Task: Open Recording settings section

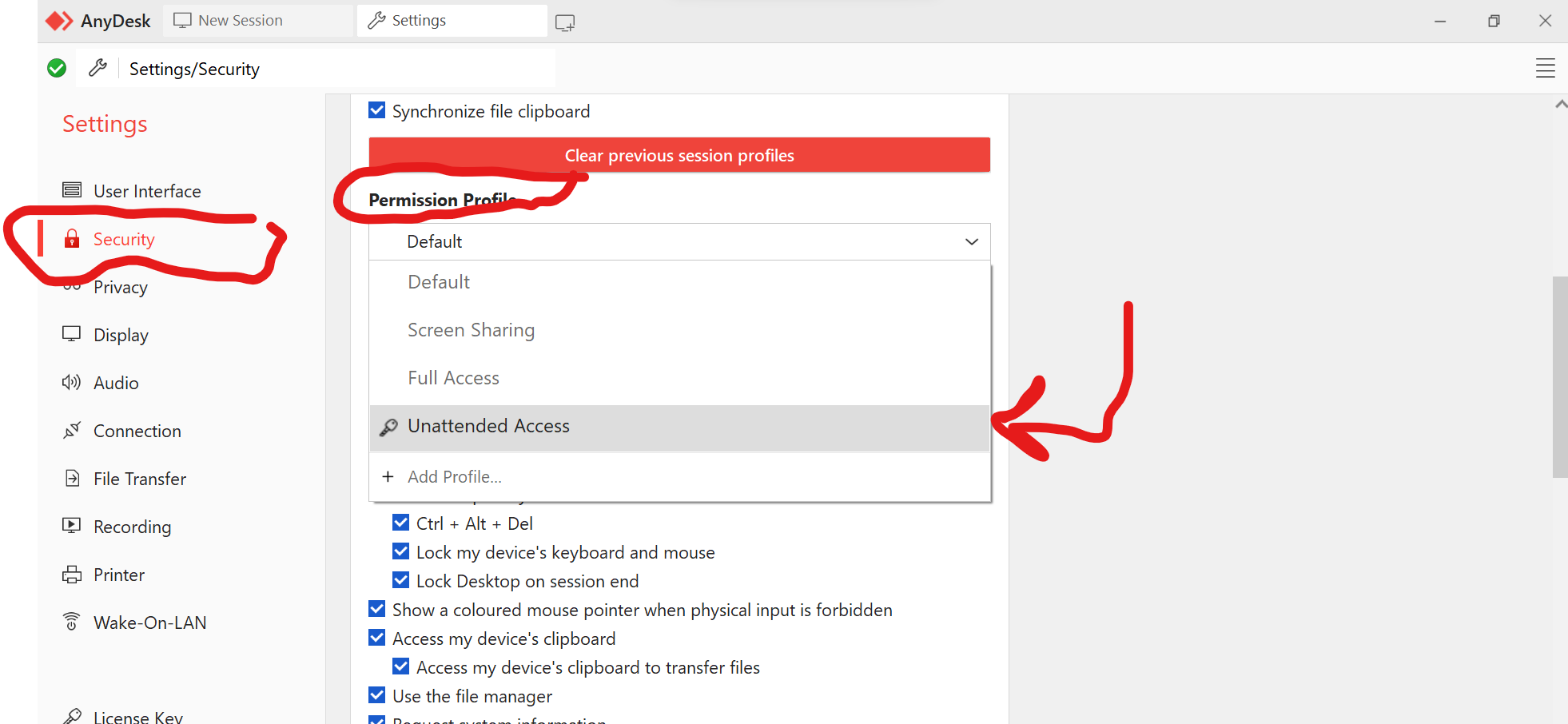Action: 133,527
